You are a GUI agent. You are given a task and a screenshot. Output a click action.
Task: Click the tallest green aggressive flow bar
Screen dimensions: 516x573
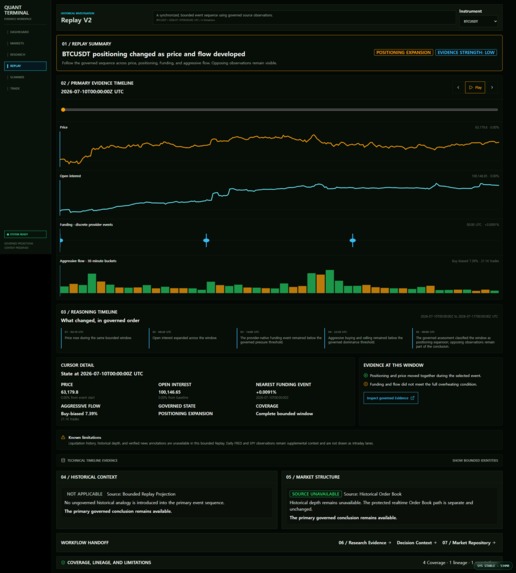[x=330, y=281]
